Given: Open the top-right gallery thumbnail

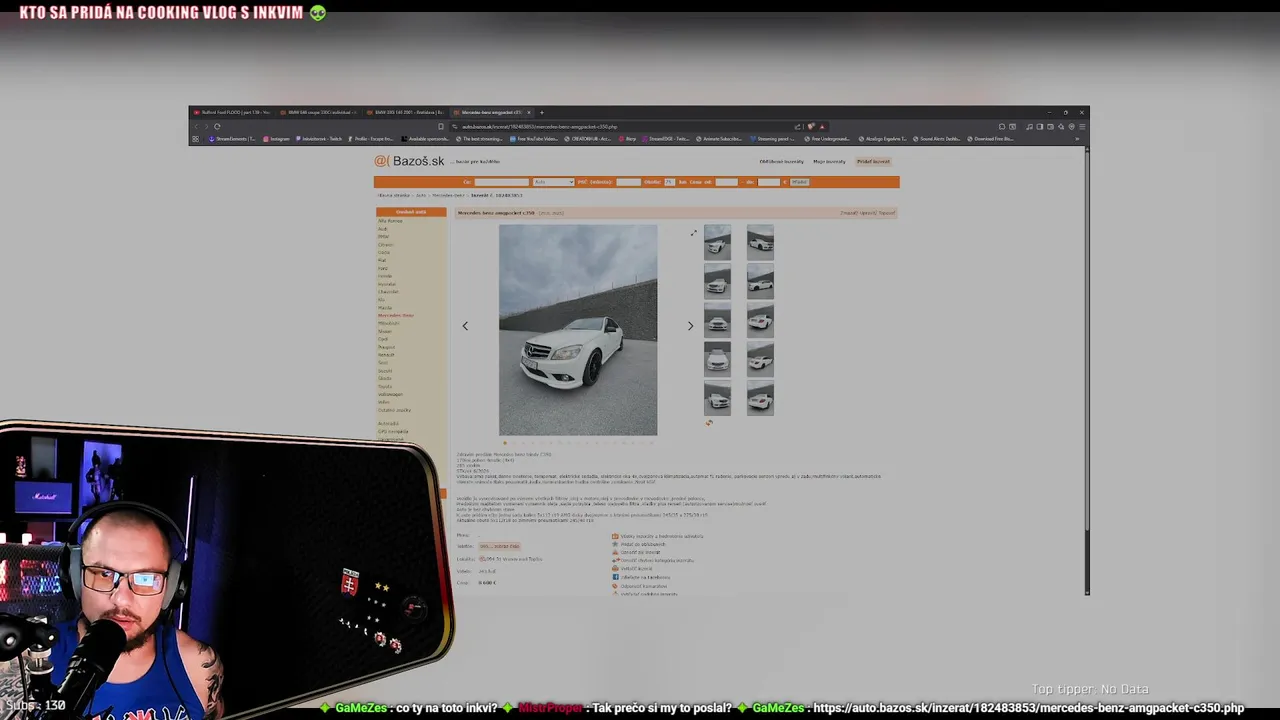Looking at the screenshot, I should pos(760,242).
